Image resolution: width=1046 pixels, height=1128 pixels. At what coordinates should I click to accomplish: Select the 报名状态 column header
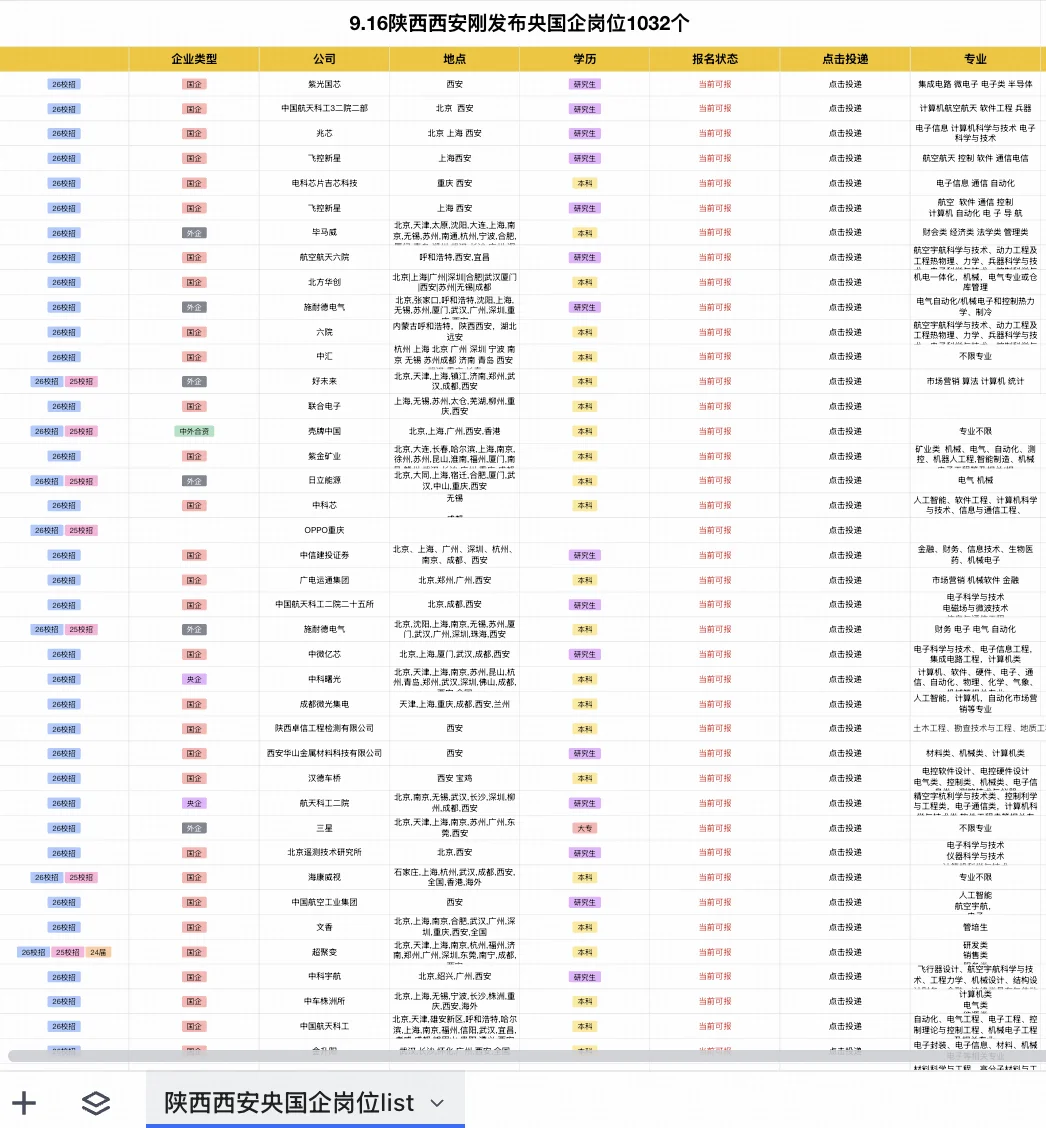(x=715, y=59)
